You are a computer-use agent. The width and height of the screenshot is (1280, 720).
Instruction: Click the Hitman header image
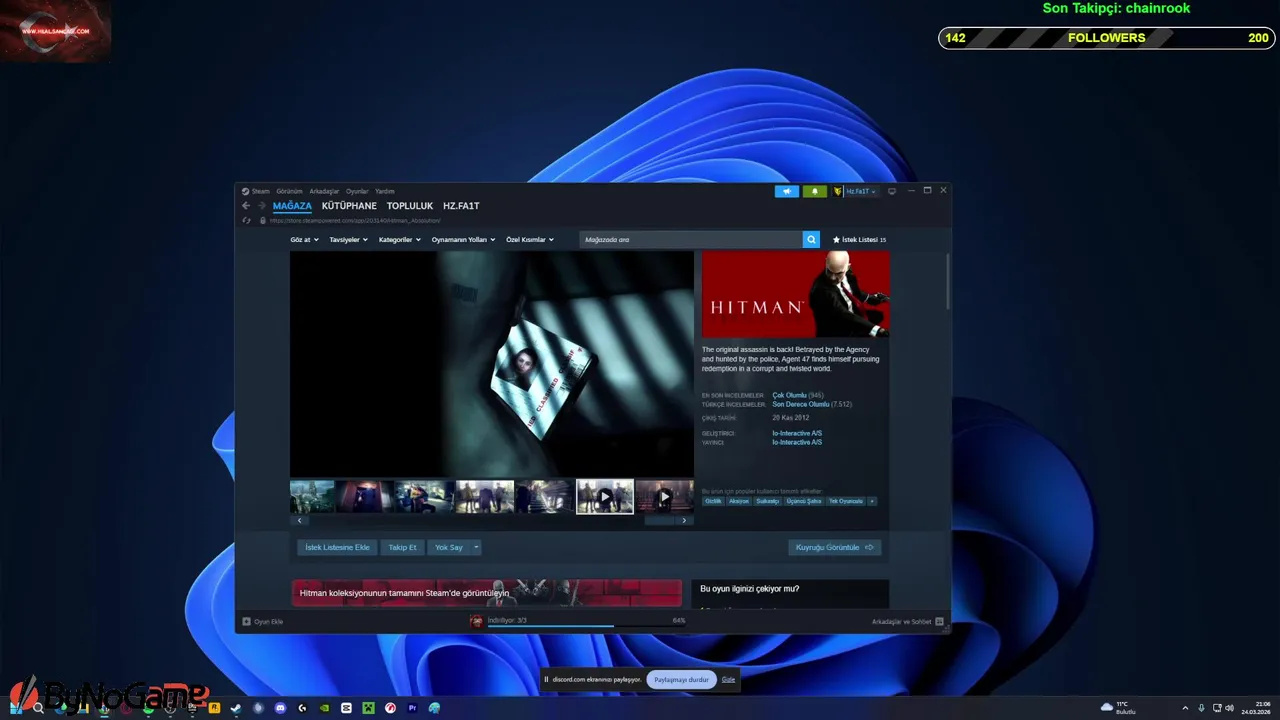[x=795, y=294]
